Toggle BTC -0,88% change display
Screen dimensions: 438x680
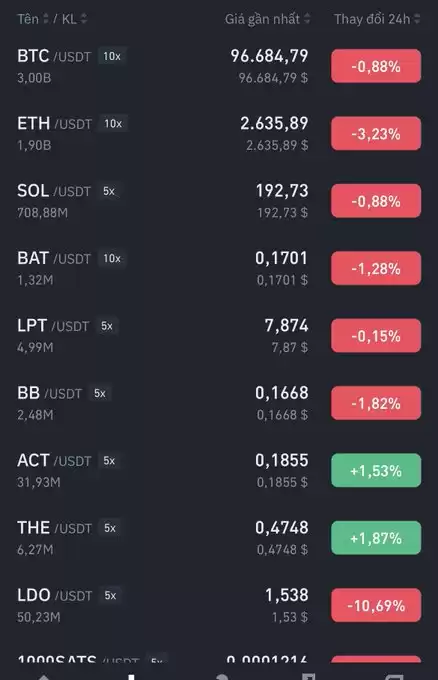(376, 66)
